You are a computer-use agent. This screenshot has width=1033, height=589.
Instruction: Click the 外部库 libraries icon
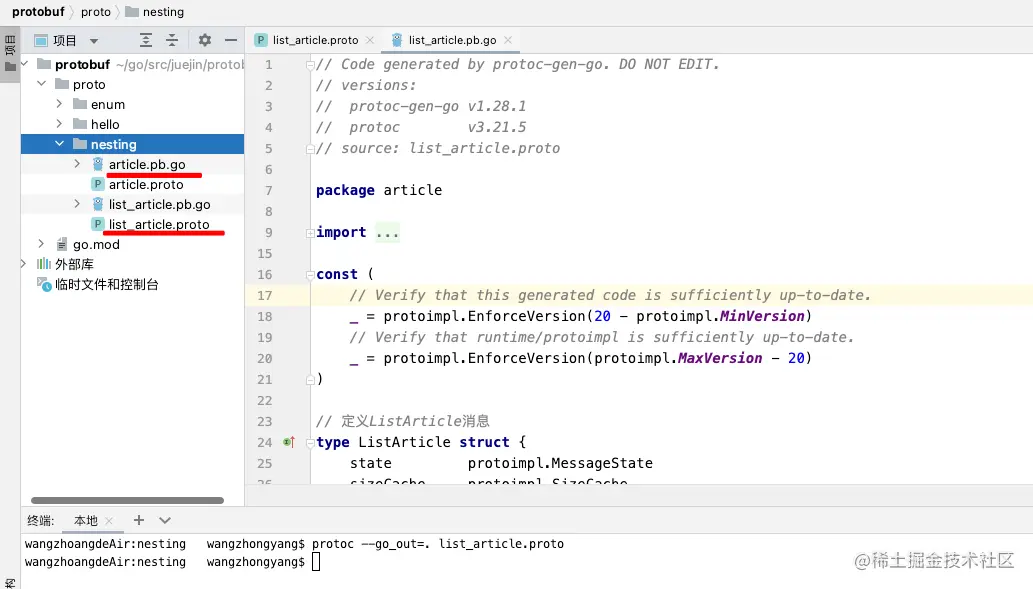click(43, 264)
